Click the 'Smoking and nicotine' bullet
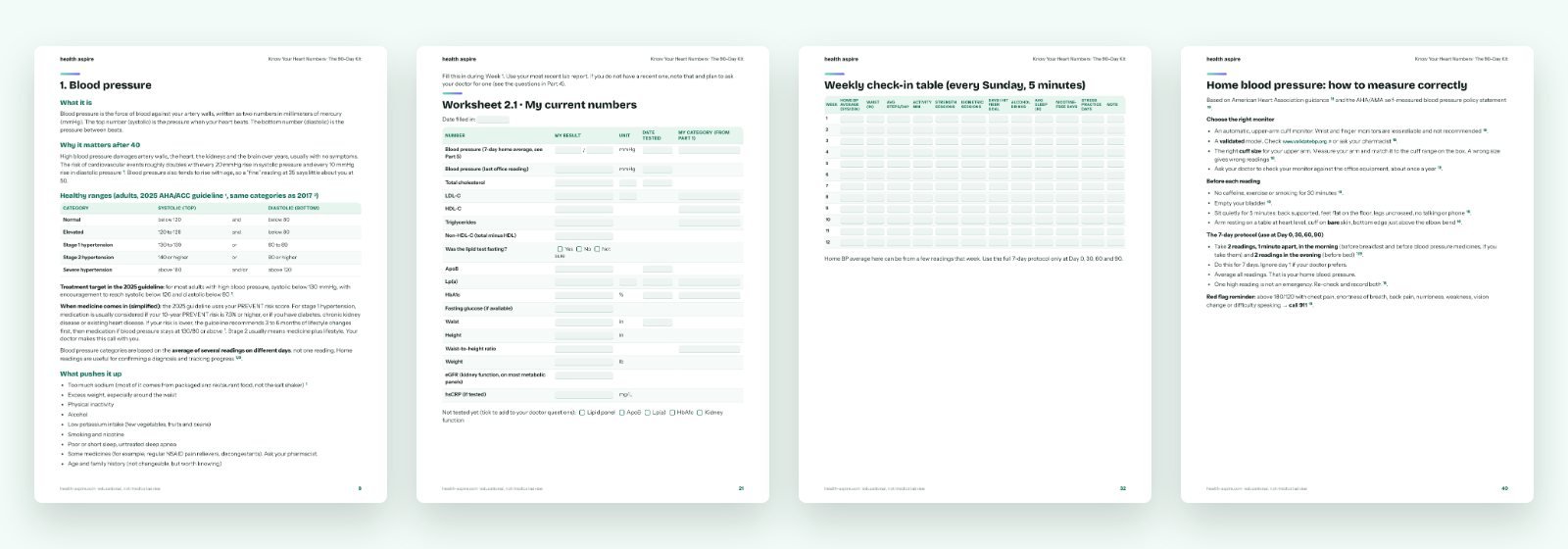 click(x=94, y=434)
